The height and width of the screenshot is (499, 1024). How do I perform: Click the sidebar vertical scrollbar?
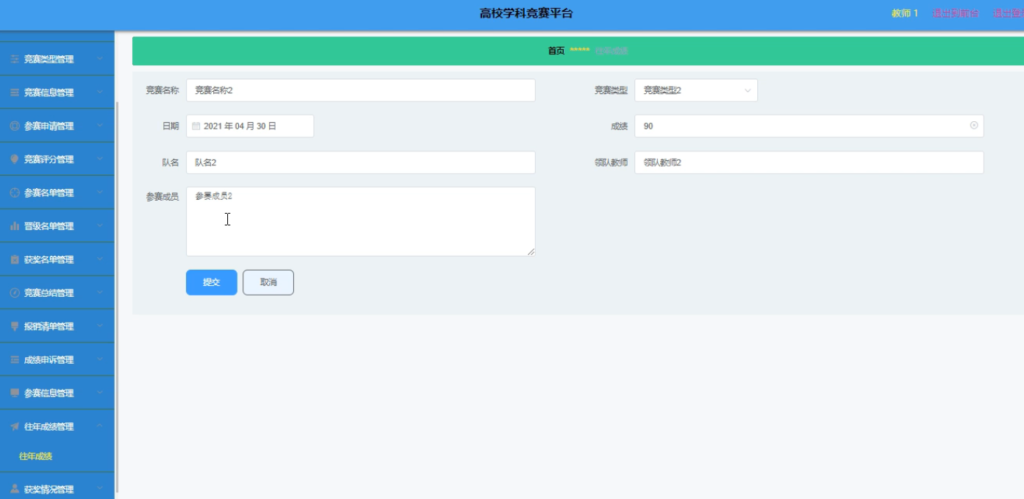click(118, 296)
